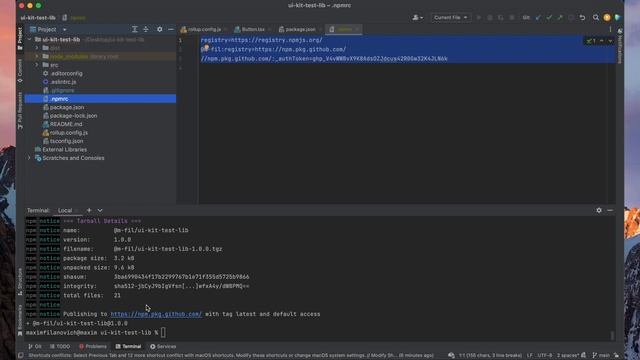Open the npm.pkg.github.com link in terminal
Image resolution: width=640 pixels, height=360 pixels.
point(156,314)
